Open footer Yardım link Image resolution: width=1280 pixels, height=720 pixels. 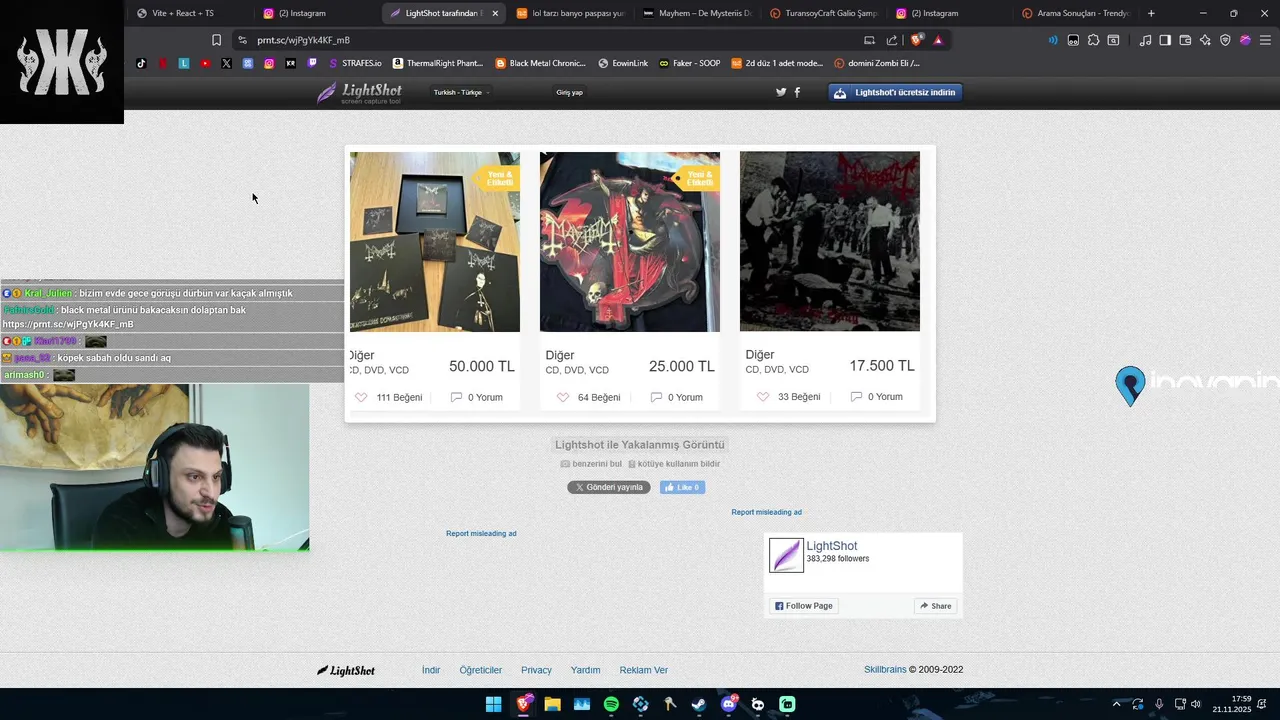(x=585, y=670)
